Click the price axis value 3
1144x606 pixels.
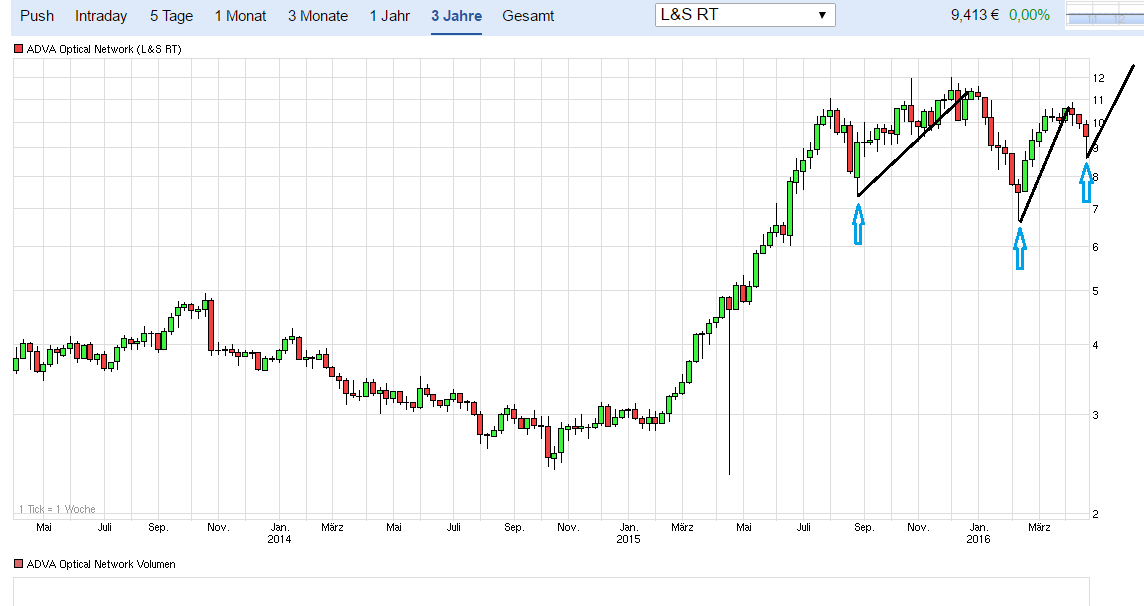[1095, 415]
